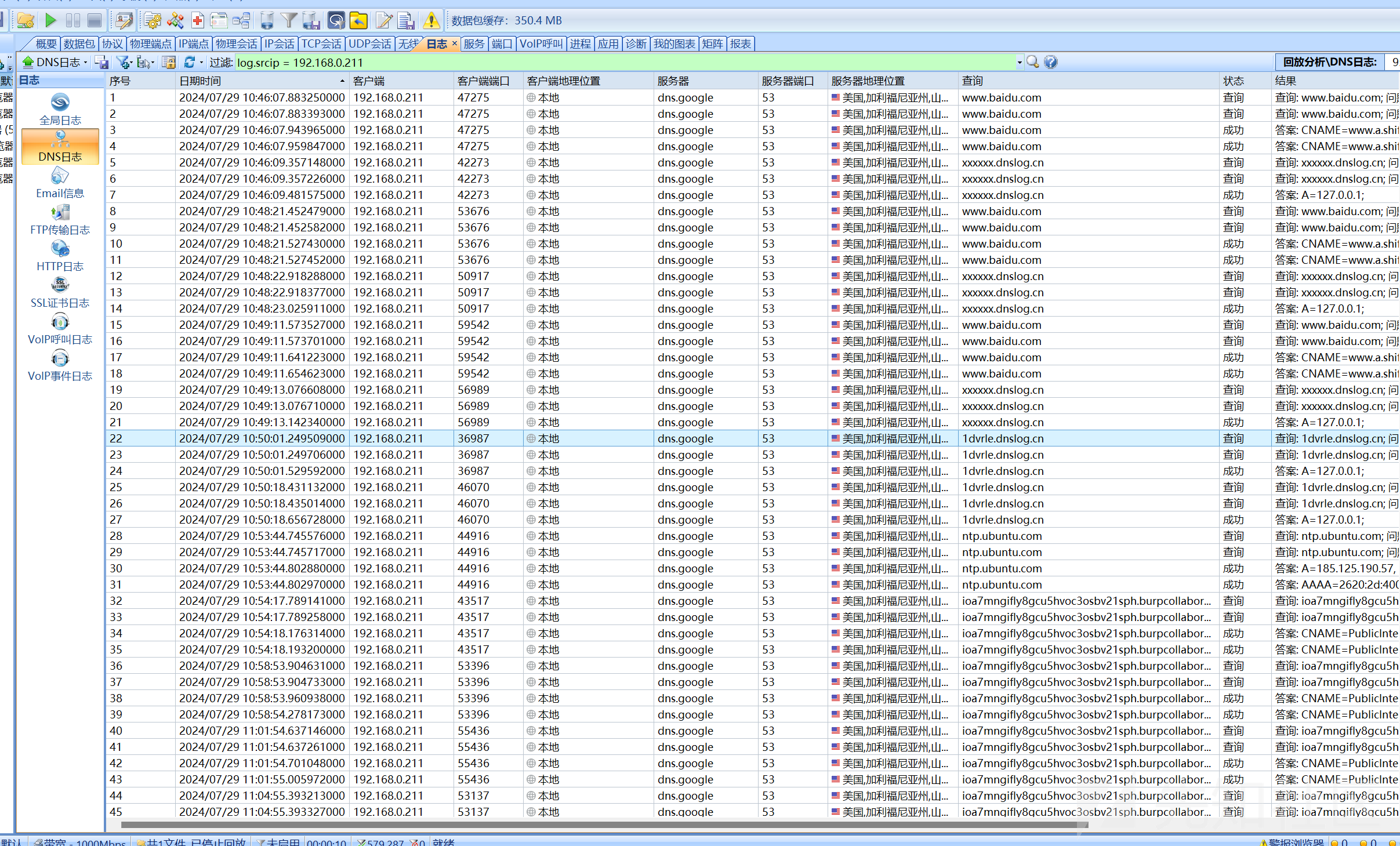This screenshot has height=846, width=1400.
Task: Close the 日志 tab
Action: pyautogui.click(x=455, y=43)
